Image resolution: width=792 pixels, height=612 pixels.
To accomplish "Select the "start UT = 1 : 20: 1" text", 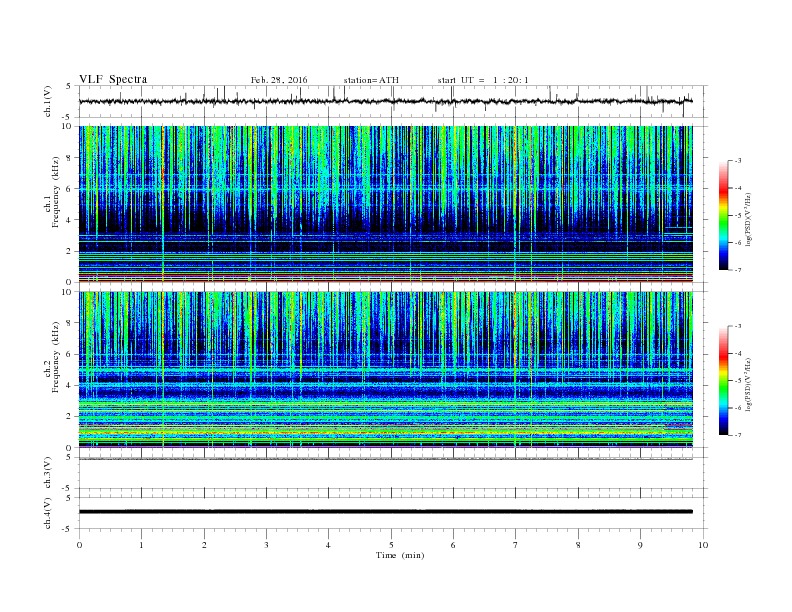I will [x=483, y=80].
